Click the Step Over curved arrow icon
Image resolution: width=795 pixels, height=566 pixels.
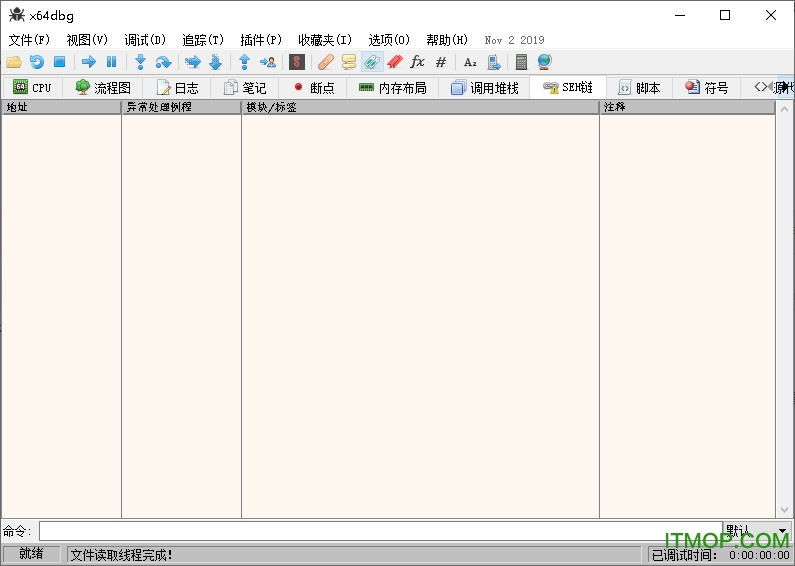(163, 62)
